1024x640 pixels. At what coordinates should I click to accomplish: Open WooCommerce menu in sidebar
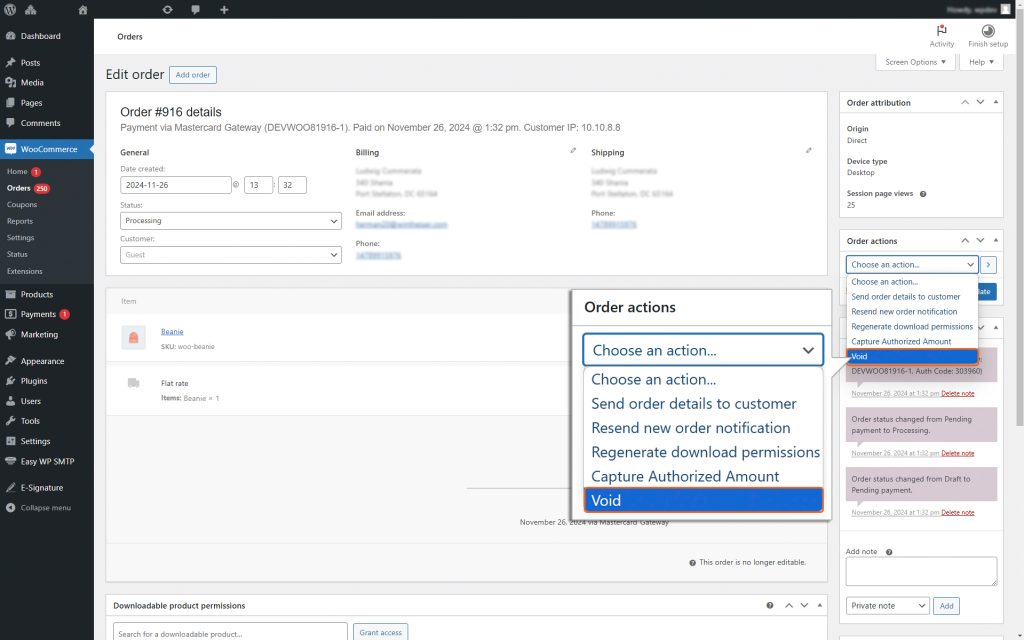point(47,149)
